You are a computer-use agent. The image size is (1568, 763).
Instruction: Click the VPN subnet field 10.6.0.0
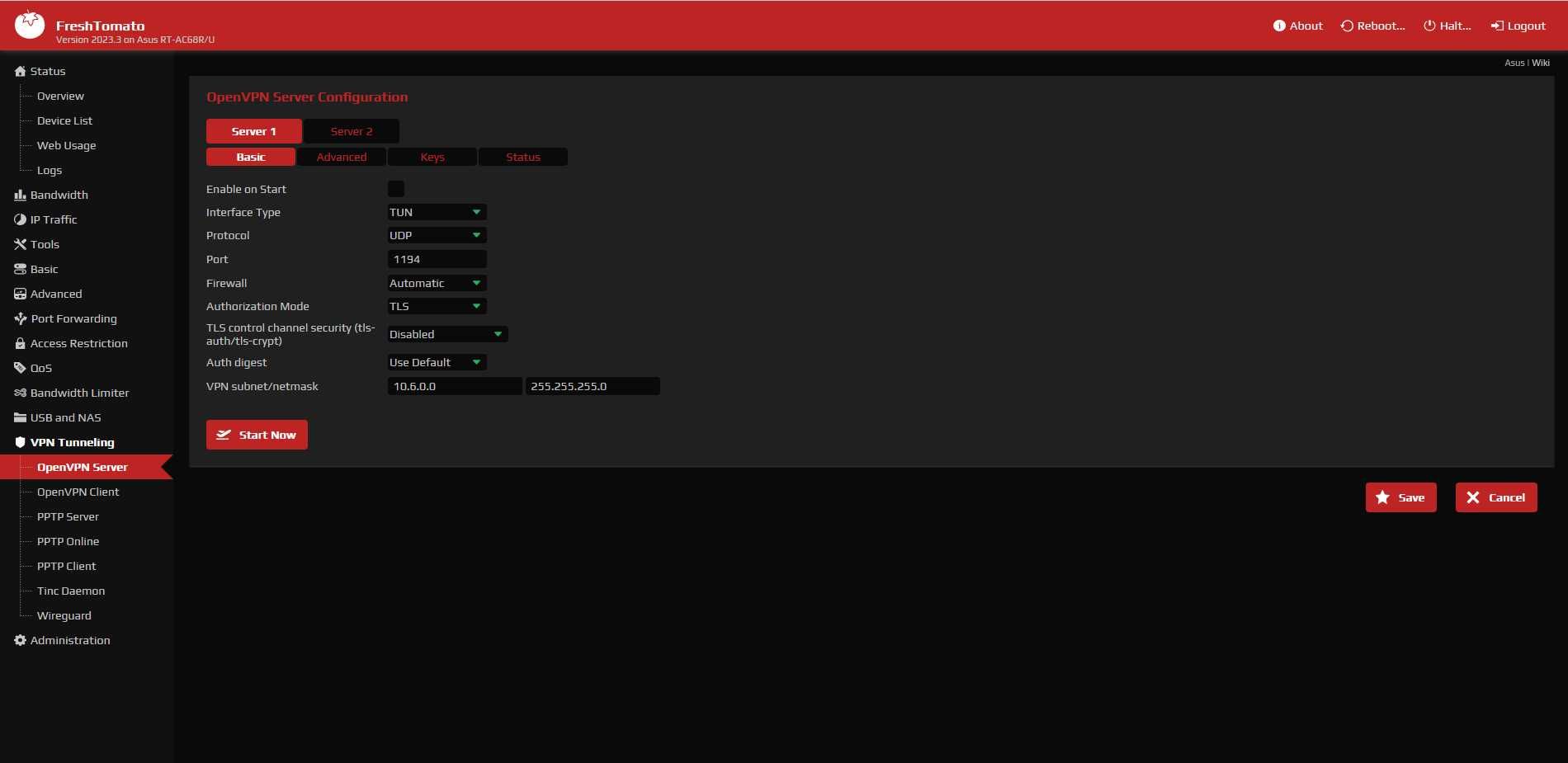(x=455, y=386)
